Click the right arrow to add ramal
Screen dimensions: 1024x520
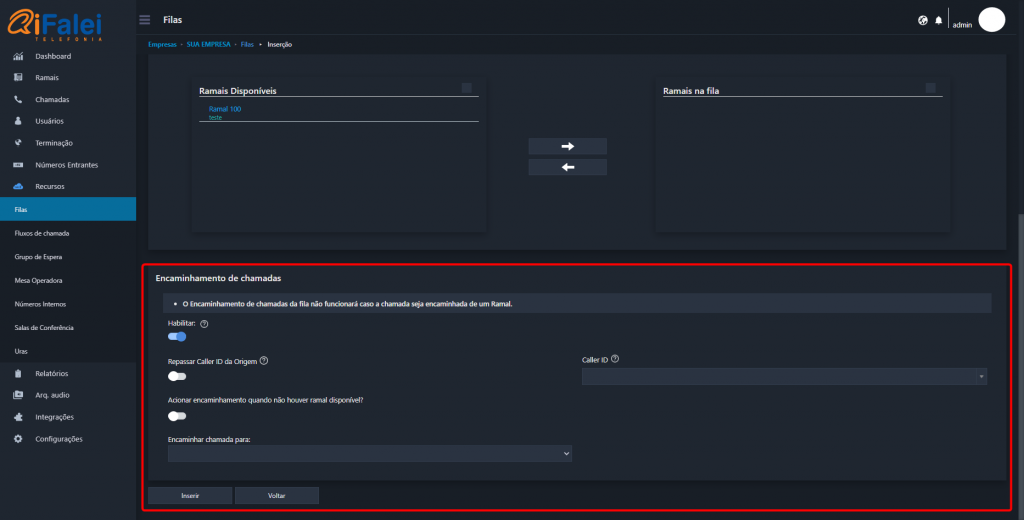pyautogui.click(x=567, y=146)
